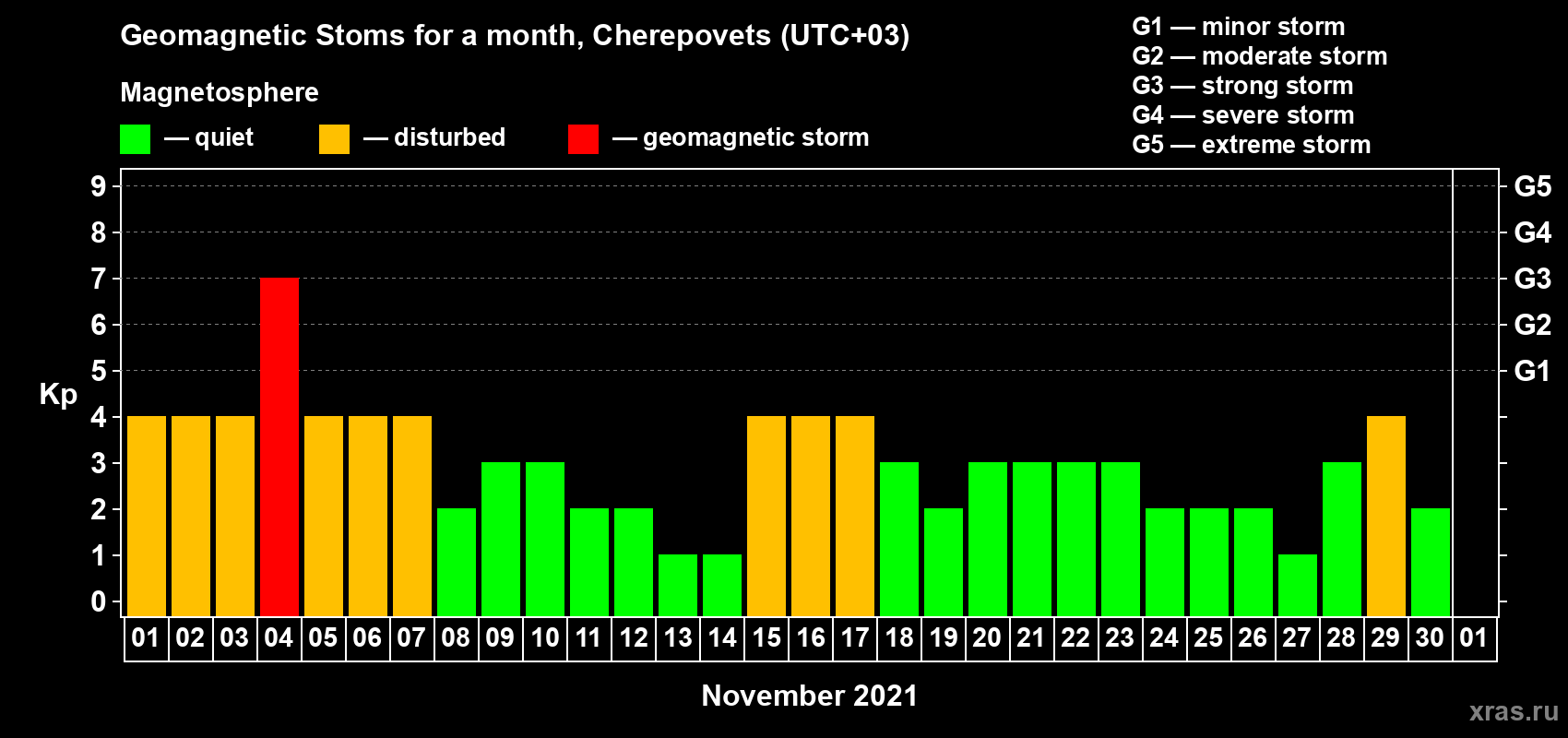Select the orange bar for day 16
The height and width of the screenshot is (738, 1568).
811,517
